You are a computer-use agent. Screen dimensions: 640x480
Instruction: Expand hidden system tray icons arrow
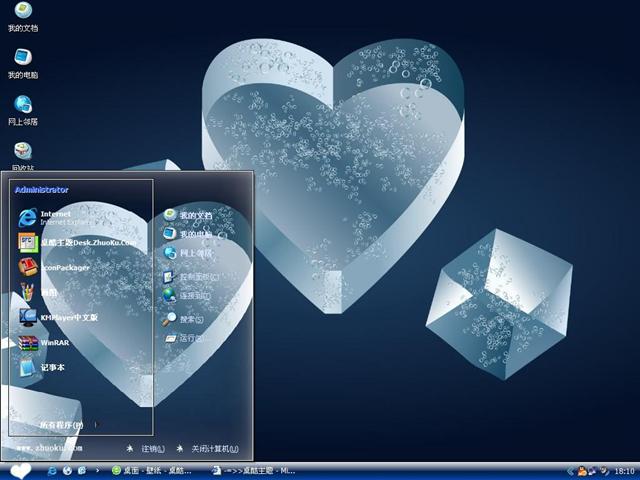click(571, 471)
